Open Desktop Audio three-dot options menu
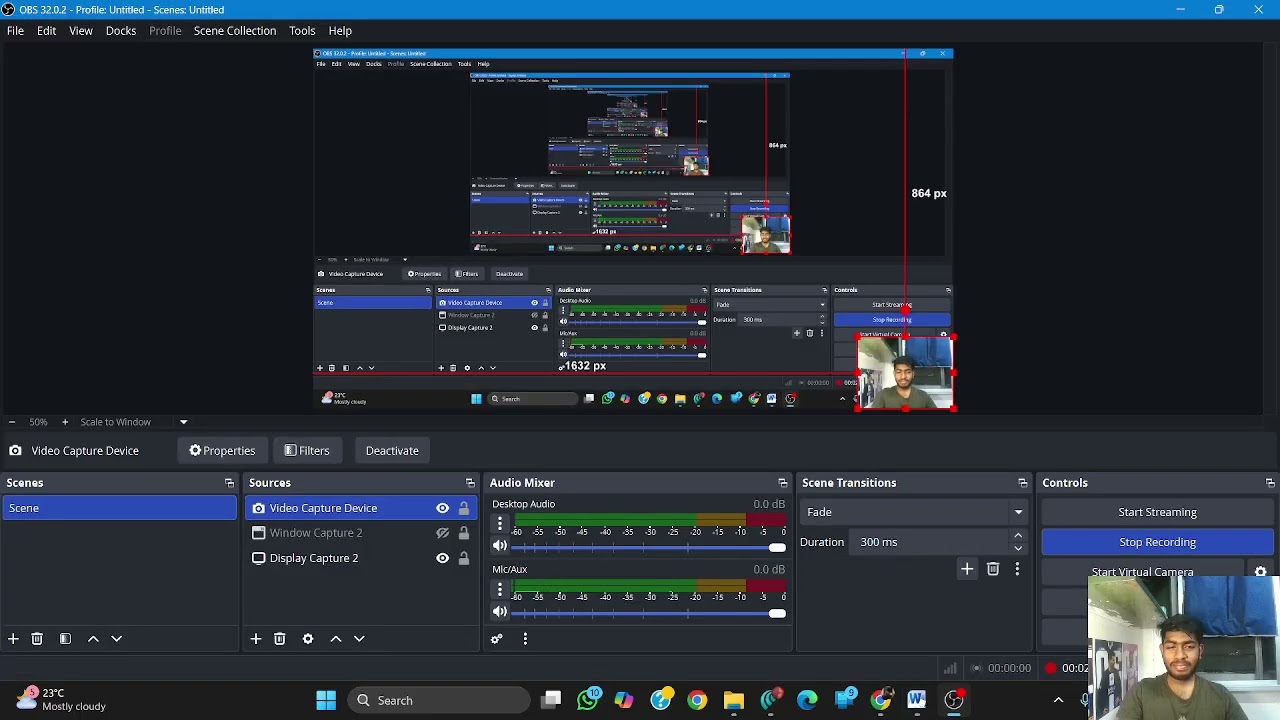This screenshot has height=720, width=1280. tap(500, 524)
